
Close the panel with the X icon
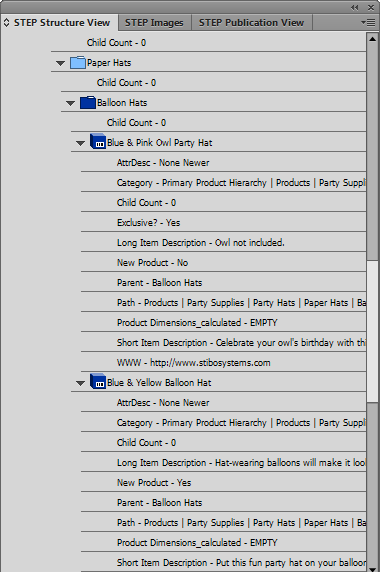tap(371, 7)
